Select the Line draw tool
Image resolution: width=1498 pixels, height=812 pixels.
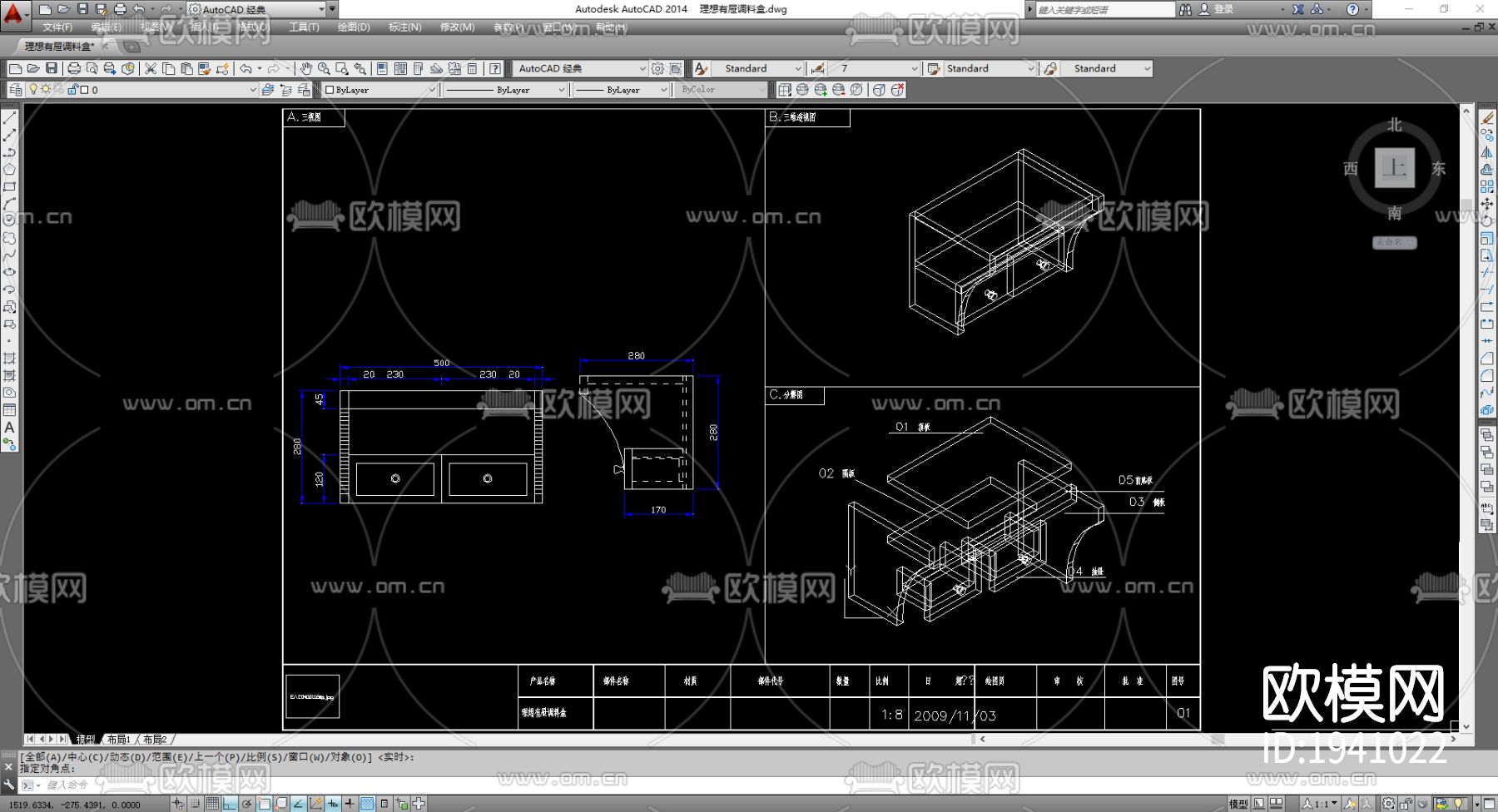pyautogui.click(x=10, y=118)
